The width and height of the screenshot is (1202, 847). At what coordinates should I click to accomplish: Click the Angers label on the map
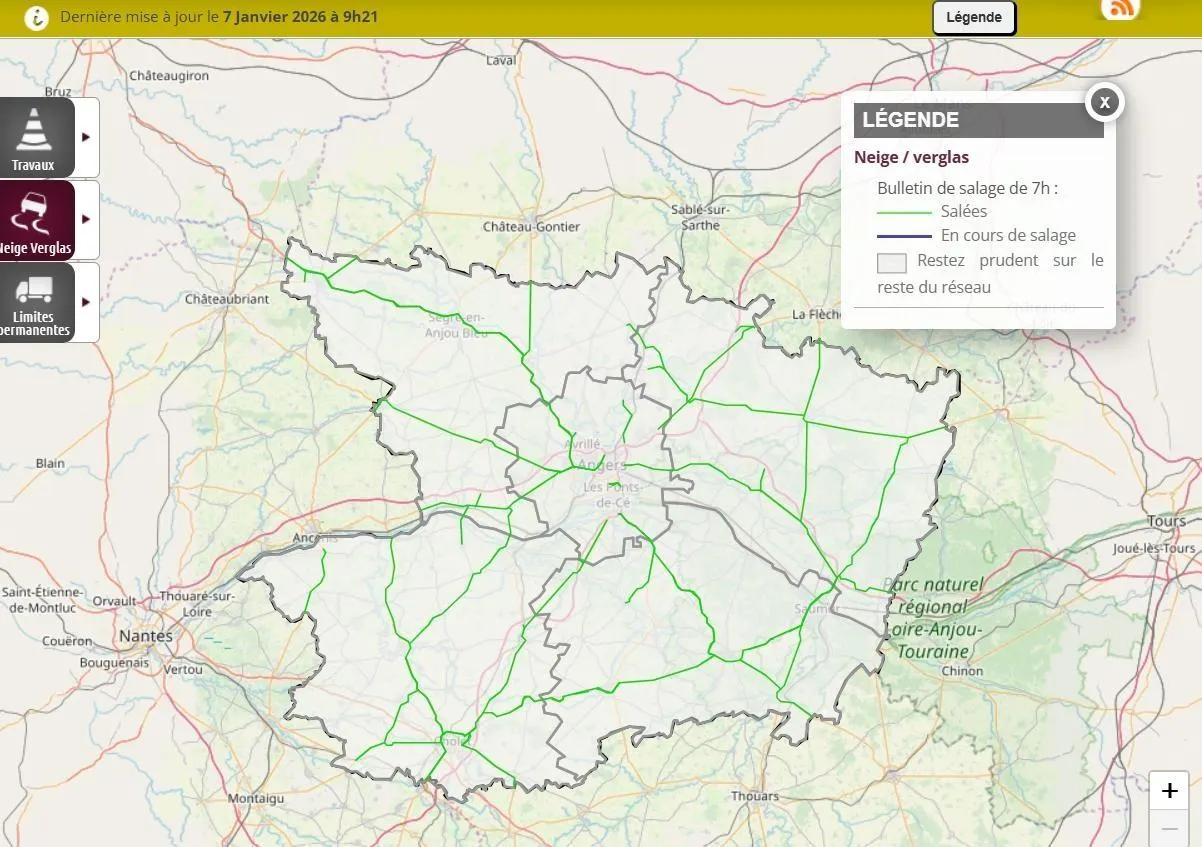[602, 465]
